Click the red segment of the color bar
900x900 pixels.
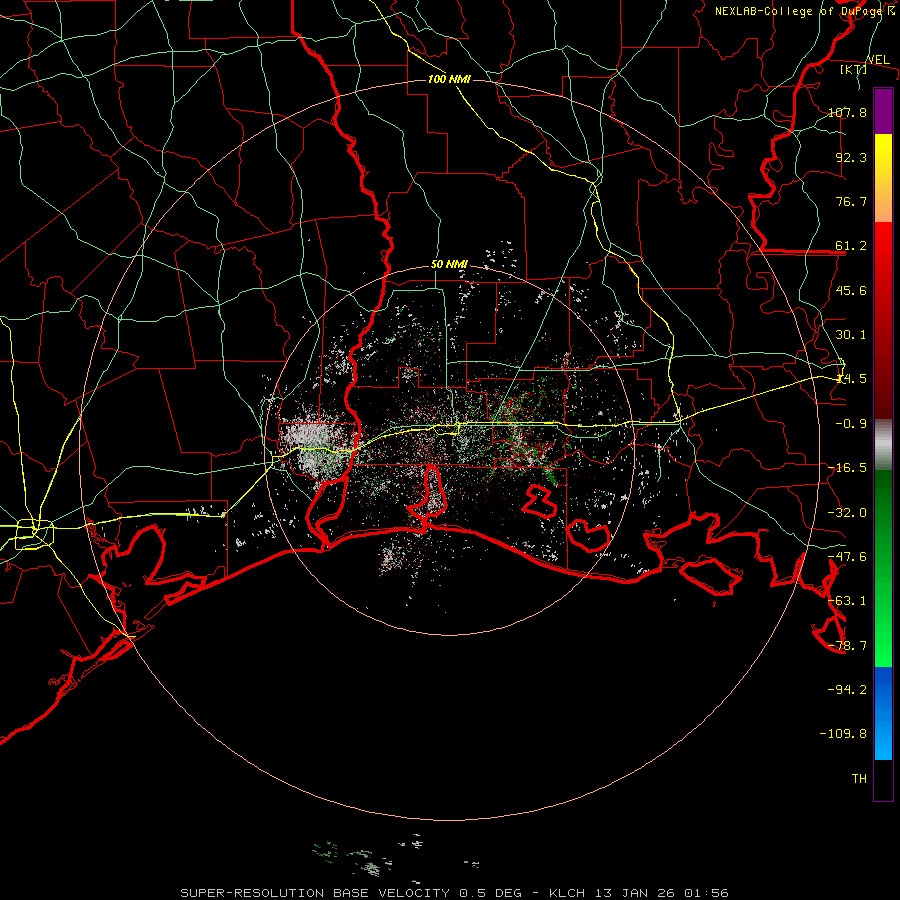883,320
